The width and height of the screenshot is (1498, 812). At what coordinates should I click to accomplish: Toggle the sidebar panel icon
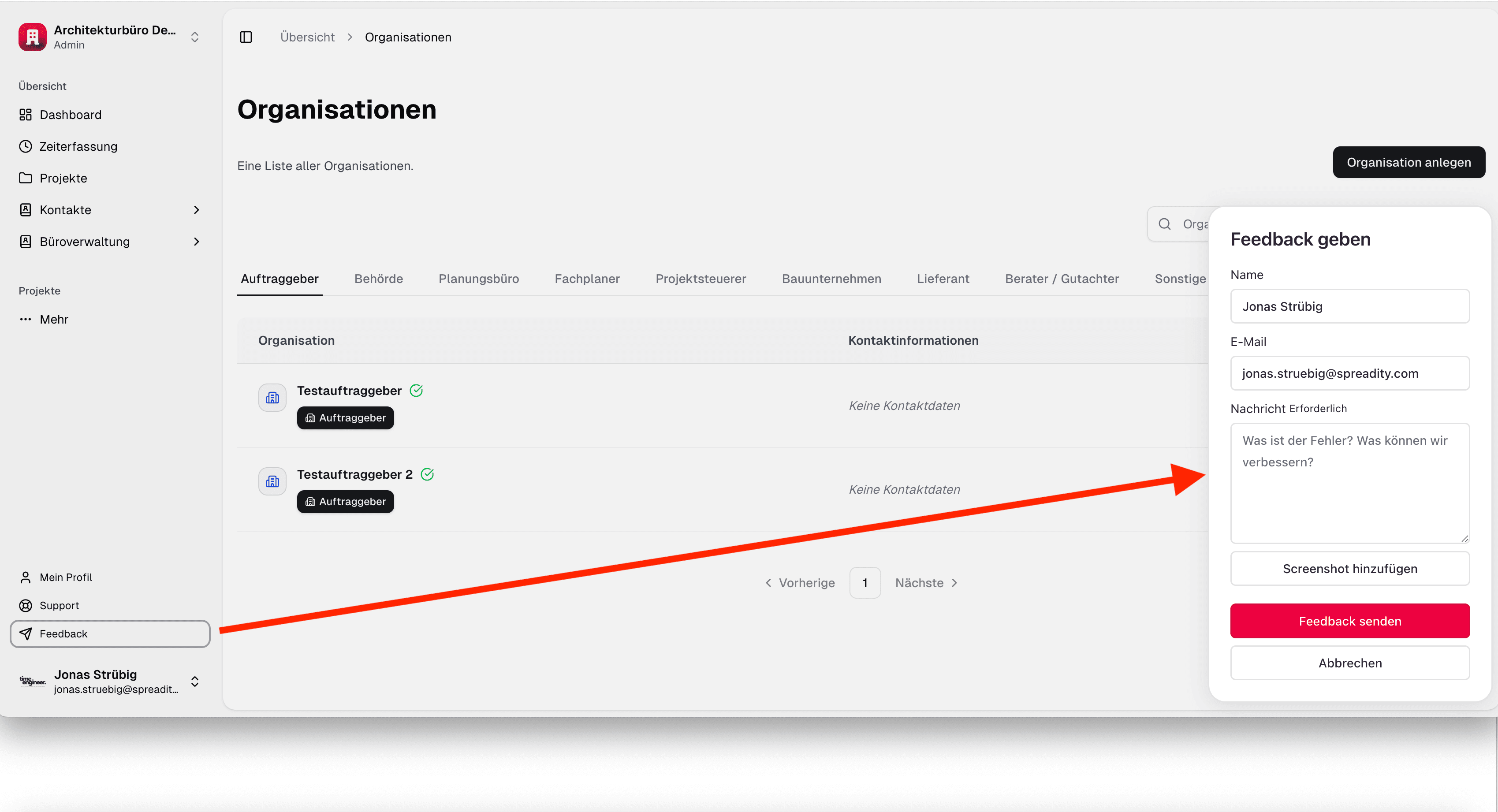pyautogui.click(x=246, y=37)
